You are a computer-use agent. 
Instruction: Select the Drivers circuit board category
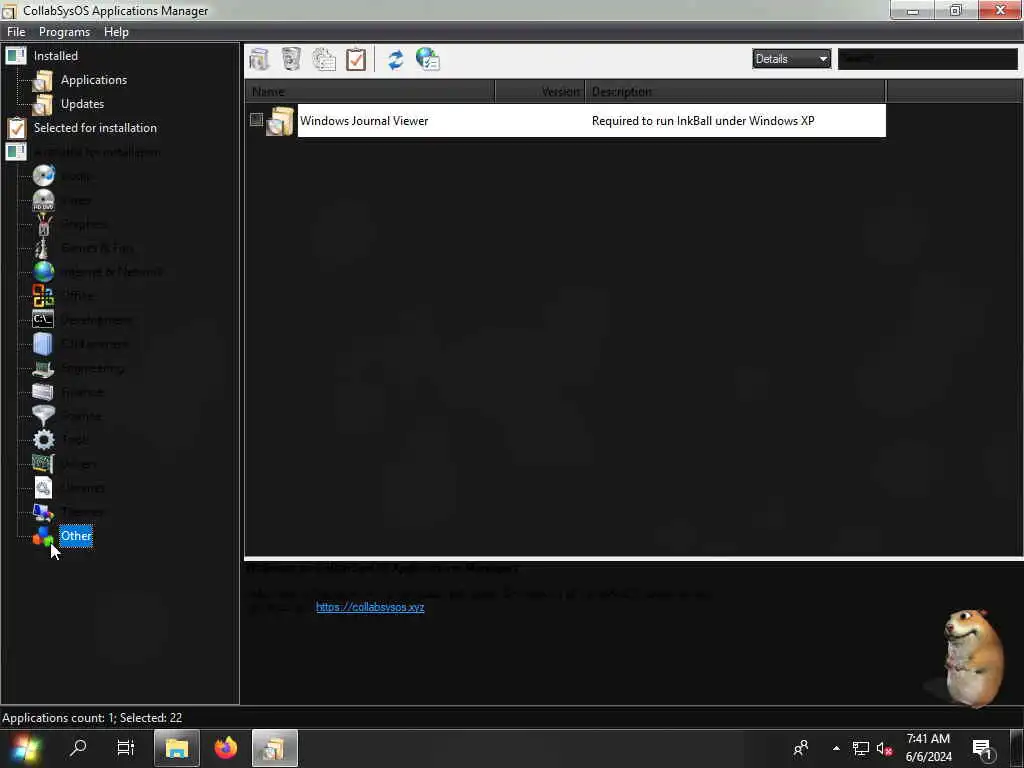(43, 464)
